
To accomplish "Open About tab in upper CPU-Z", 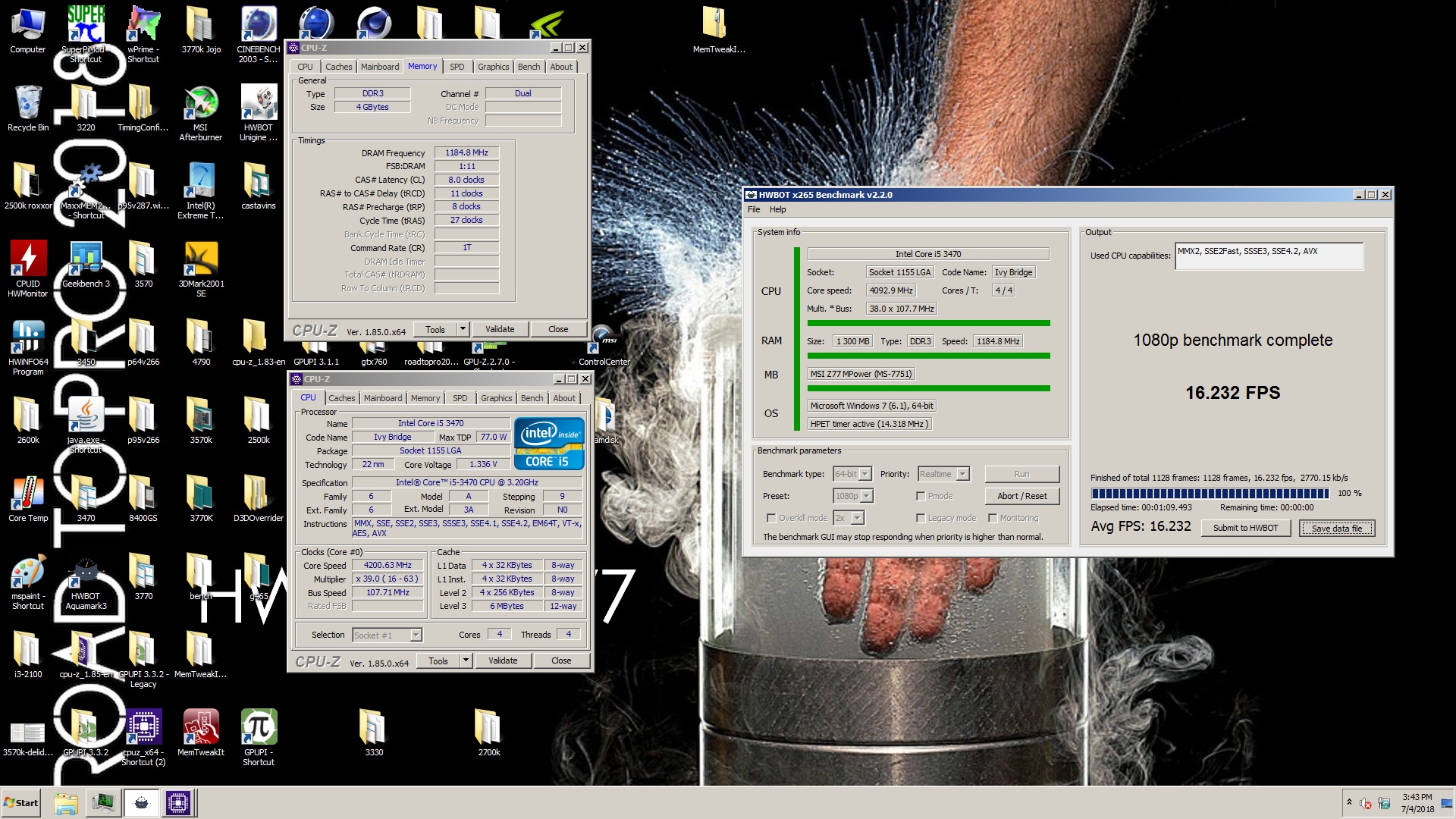I will pos(561,67).
